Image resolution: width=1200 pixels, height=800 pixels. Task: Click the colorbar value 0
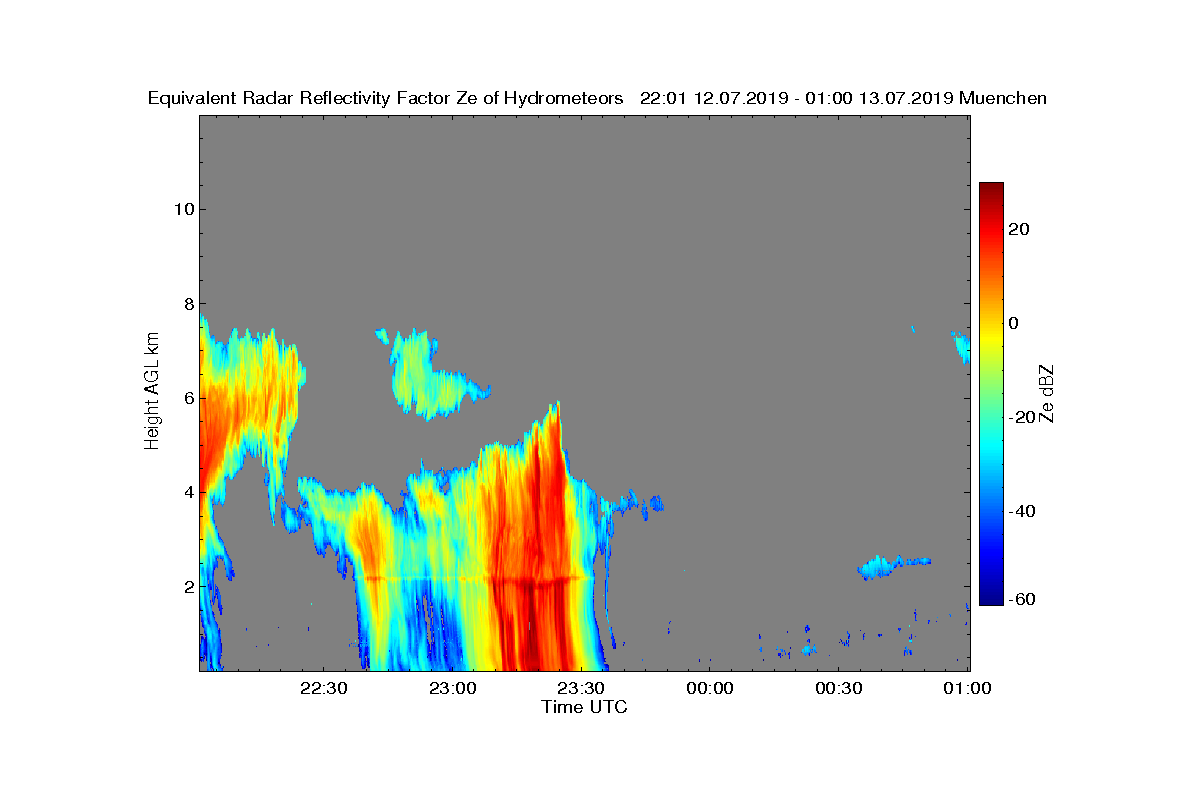pyautogui.click(x=1015, y=323)
